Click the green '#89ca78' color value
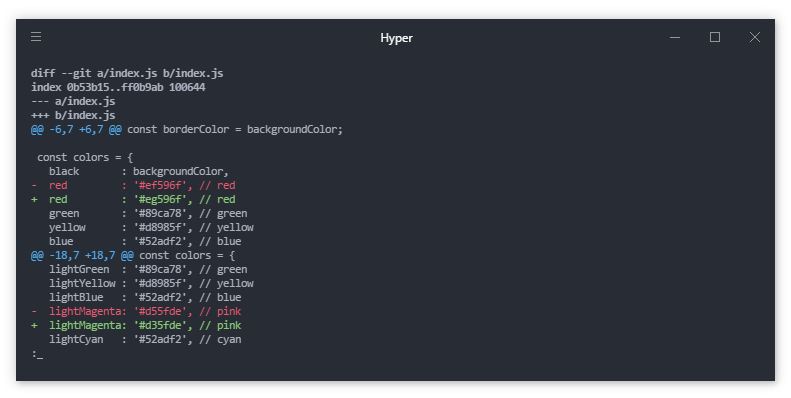Screen dimensions: 791x398 pyautogui.click(x=160, y=213)
